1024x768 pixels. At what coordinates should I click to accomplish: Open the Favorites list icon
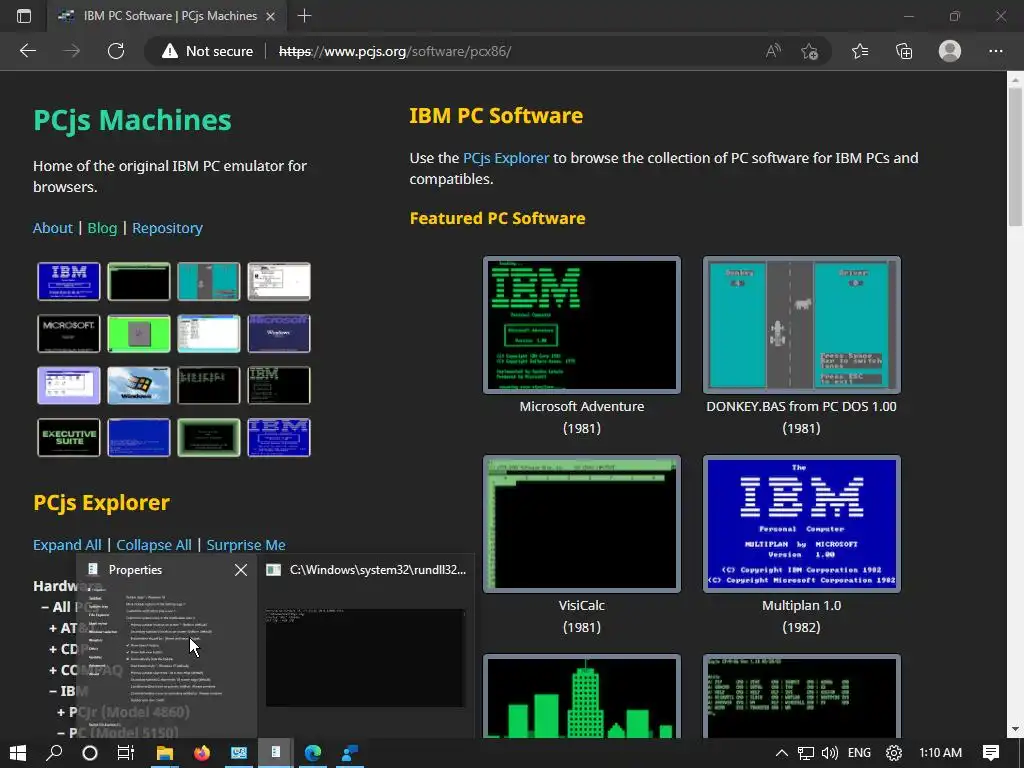860,51
